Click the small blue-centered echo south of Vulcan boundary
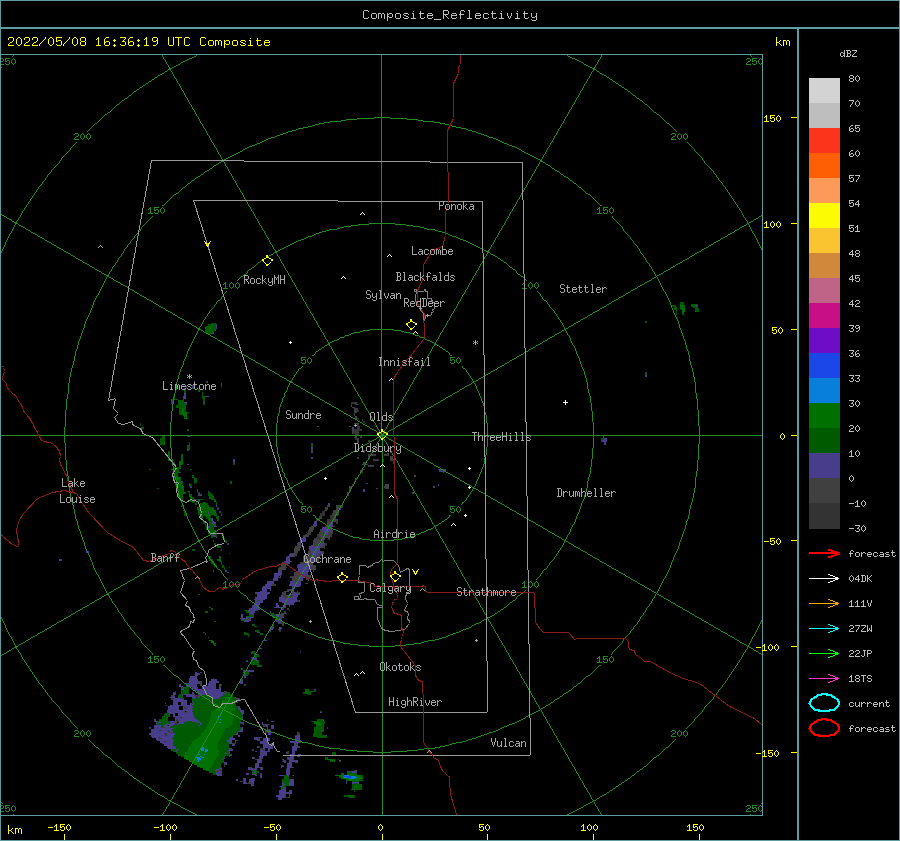Screen dimensions: 900x841 pos(350,777)
